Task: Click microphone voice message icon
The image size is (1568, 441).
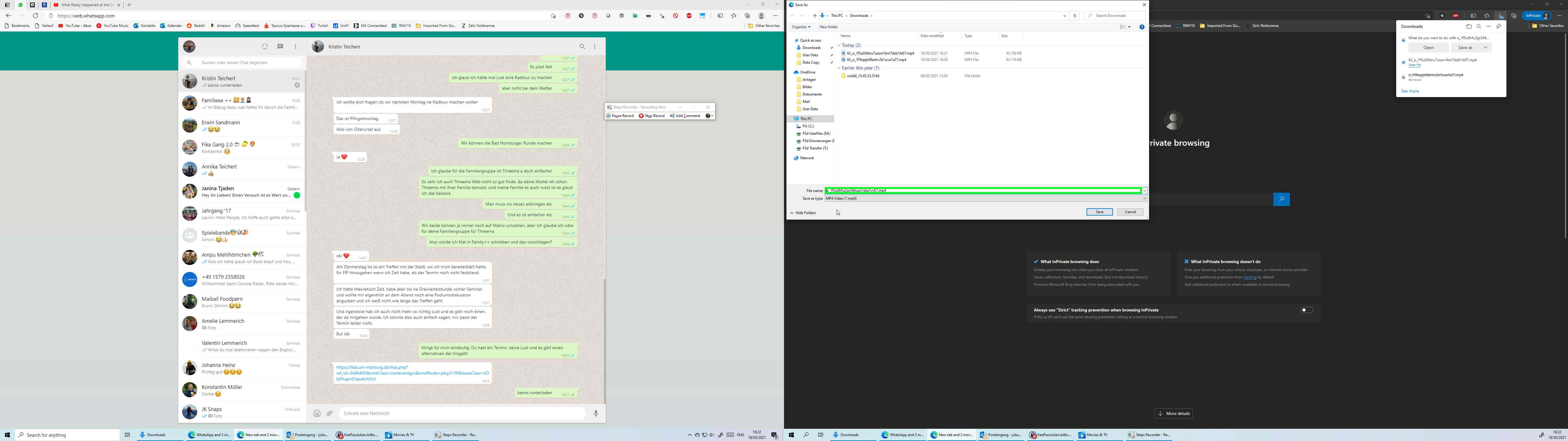Action: tap(596, 413)
